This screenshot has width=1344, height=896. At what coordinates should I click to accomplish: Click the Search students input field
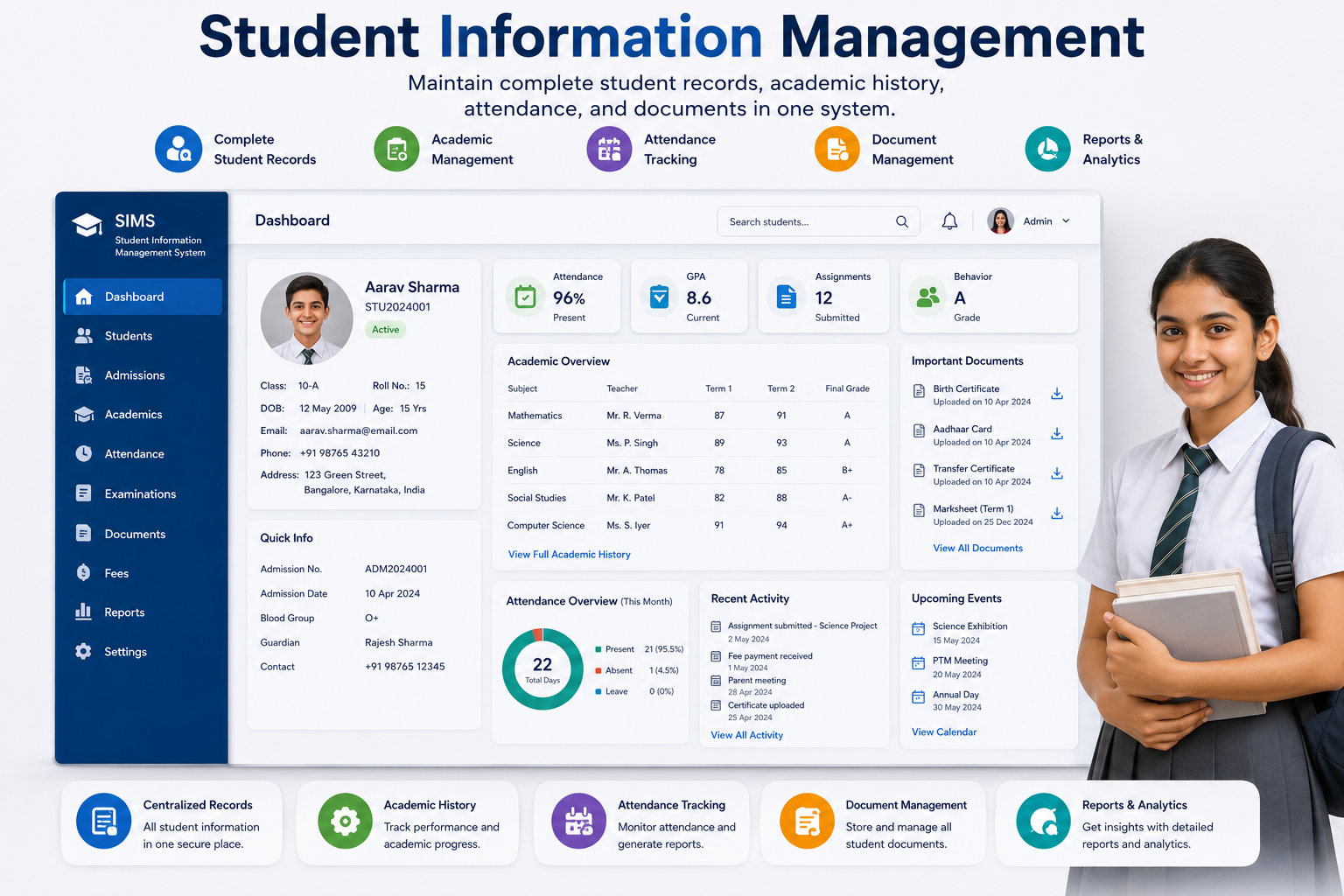coord(818,222)
